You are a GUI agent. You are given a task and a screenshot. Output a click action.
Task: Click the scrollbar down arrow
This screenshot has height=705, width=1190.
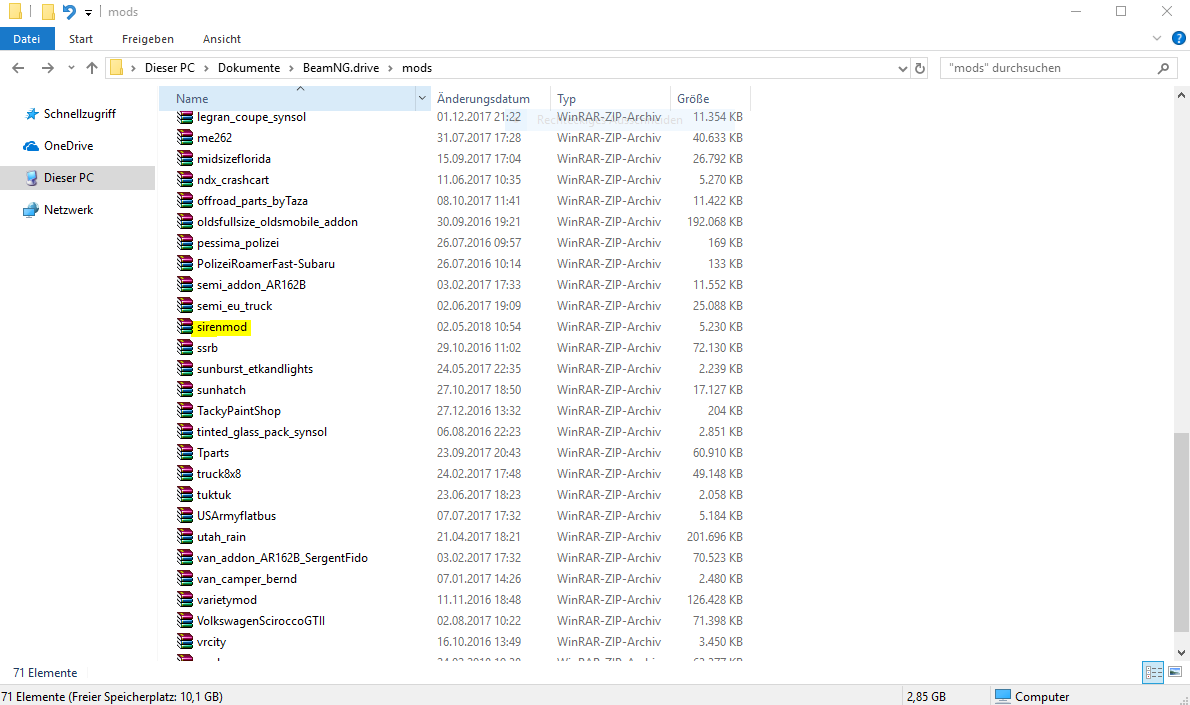click(x=1181, y=653)
